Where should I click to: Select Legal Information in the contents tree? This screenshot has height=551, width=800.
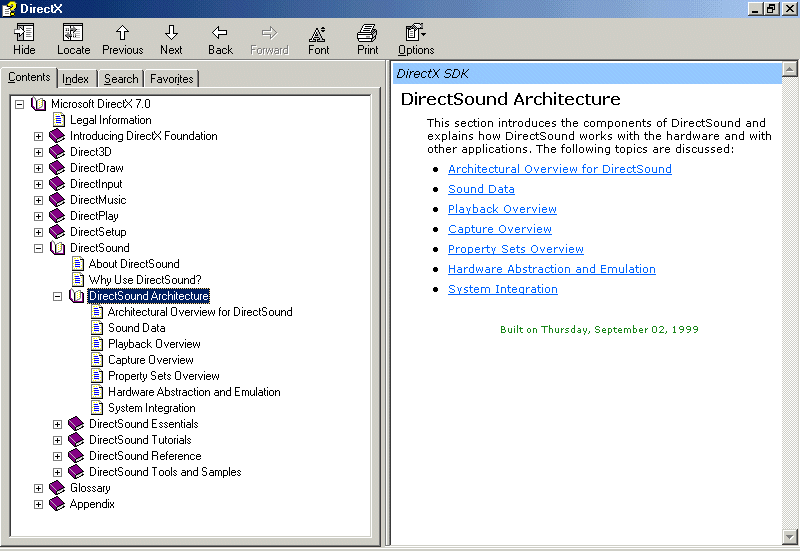(110, 120)
